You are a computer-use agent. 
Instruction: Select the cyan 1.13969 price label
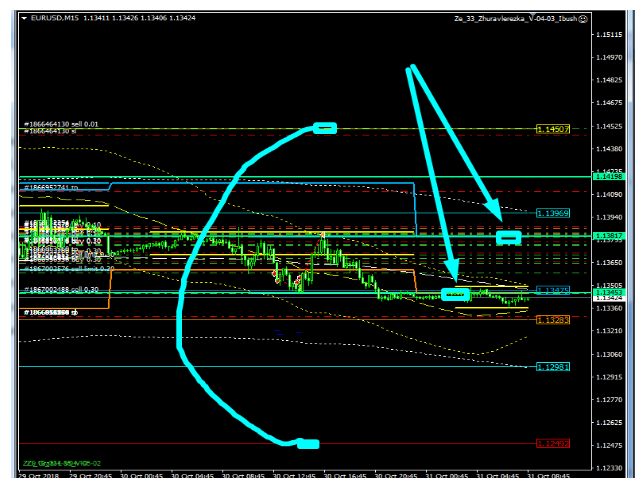pyautogui.click(x=552, y=213)
